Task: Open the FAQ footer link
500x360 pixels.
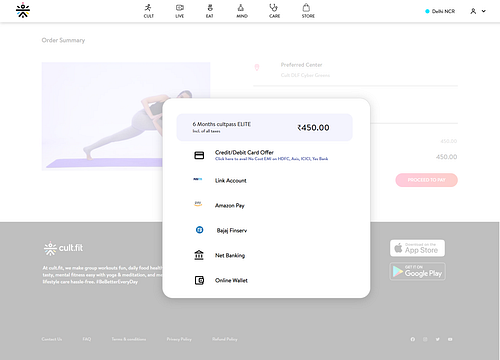Action: tap(87, 339)
